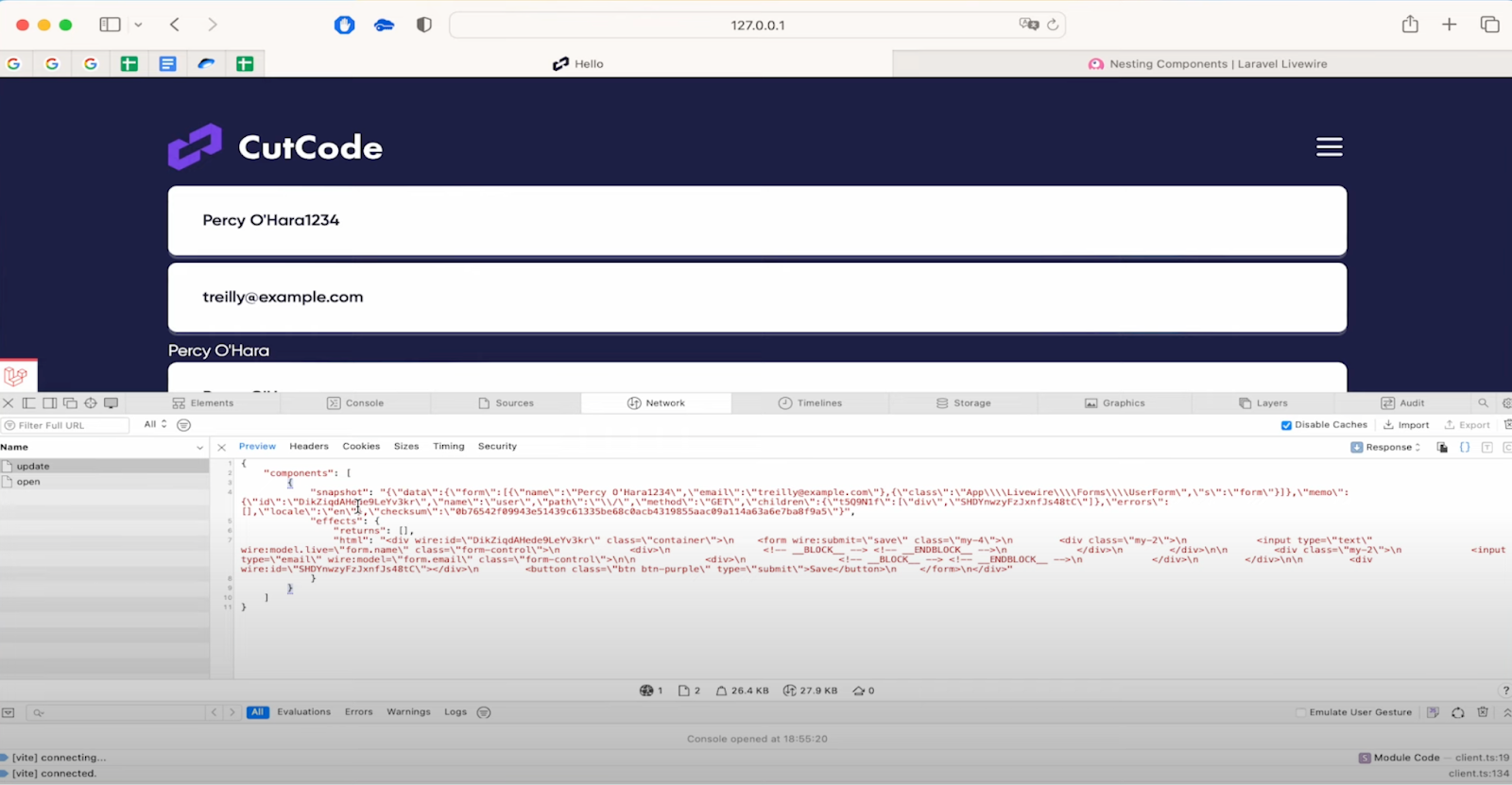The width and height of the screenshot is (1512, 785).
Task: Open the Elements tab
Action: [x=202, y=402]
